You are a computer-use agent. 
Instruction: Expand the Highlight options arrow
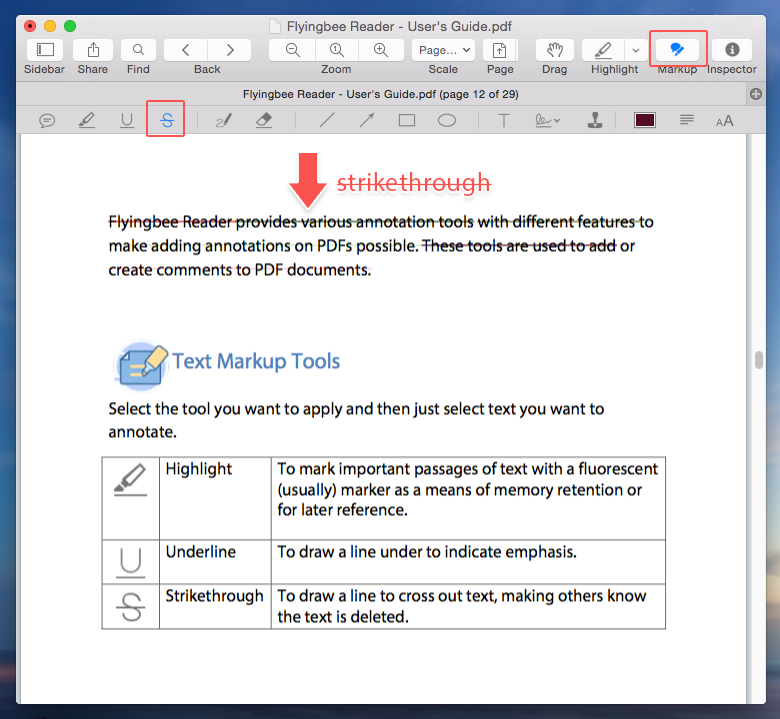(x=636, y=50)
